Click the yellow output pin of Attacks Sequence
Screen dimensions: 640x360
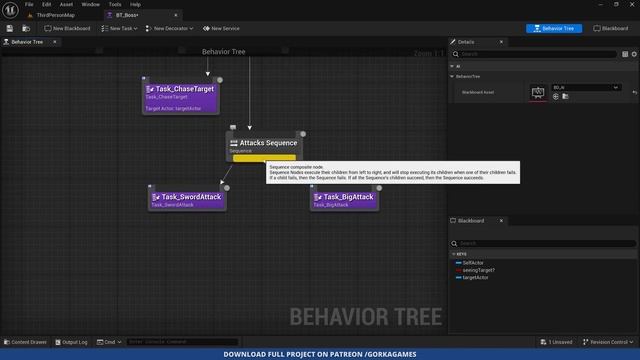264,158
